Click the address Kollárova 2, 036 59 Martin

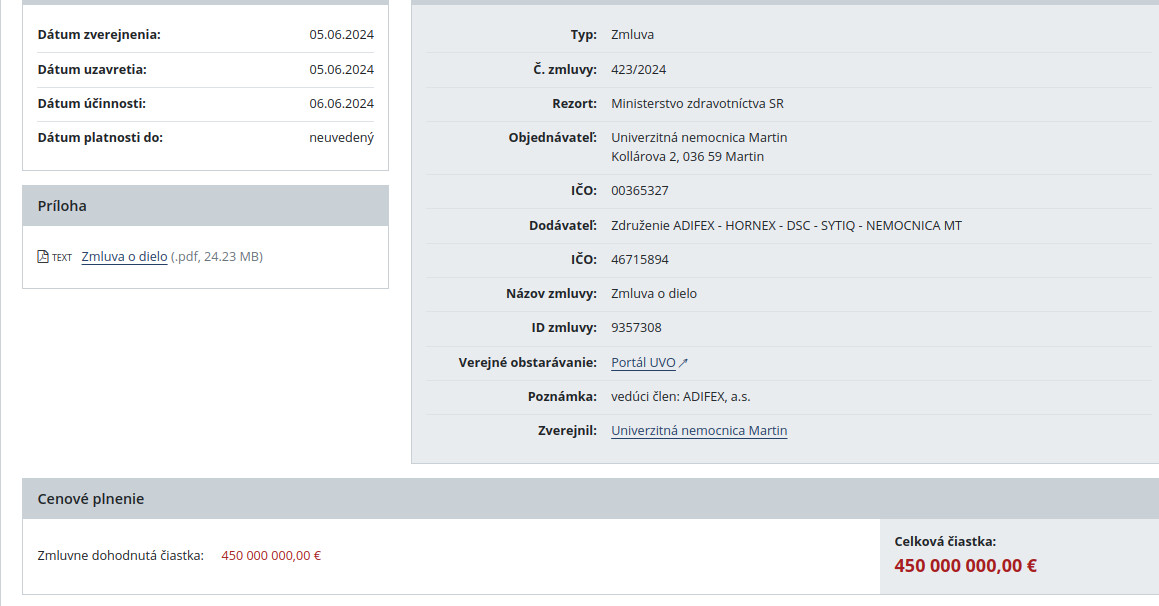coord(687,157)
